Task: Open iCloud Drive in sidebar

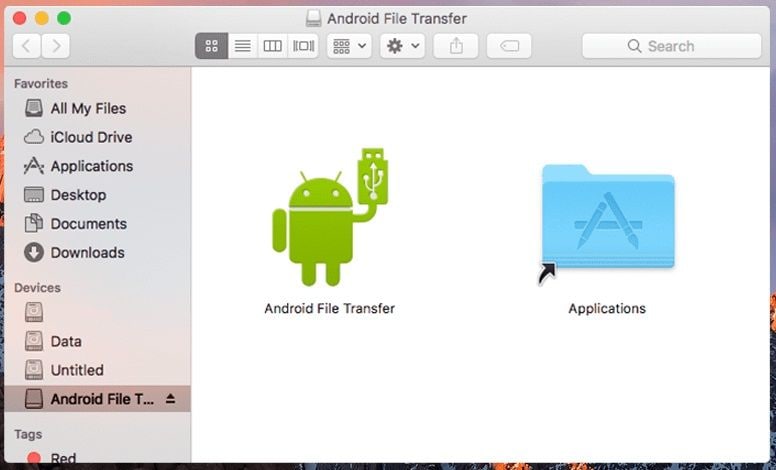Action: 97,137
